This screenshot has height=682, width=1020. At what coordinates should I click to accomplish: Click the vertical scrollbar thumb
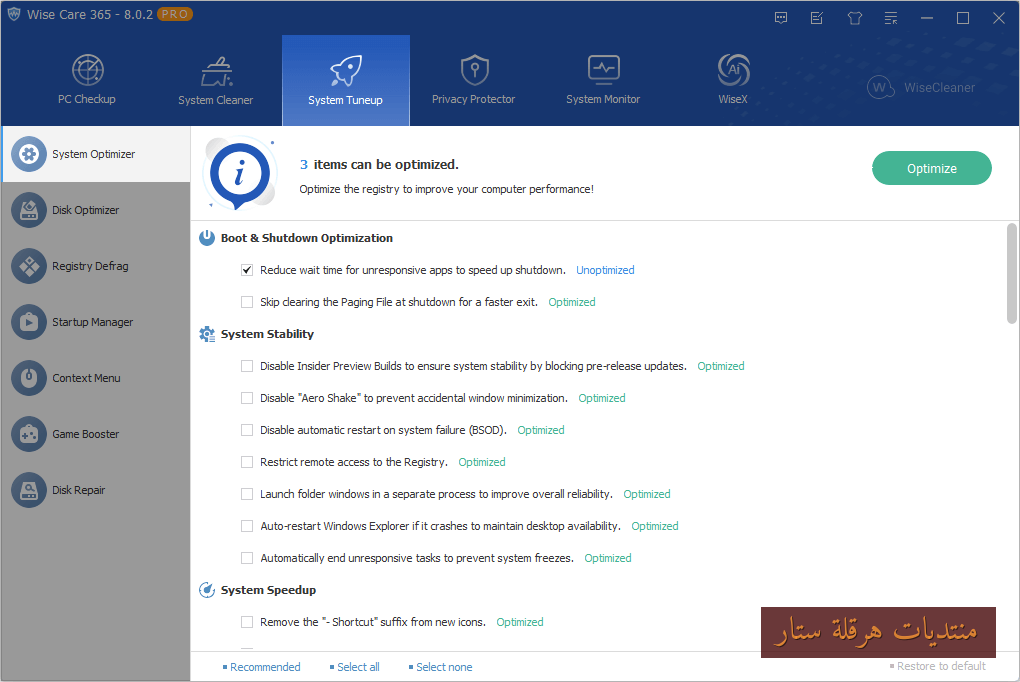click(x=1012, y=273)
